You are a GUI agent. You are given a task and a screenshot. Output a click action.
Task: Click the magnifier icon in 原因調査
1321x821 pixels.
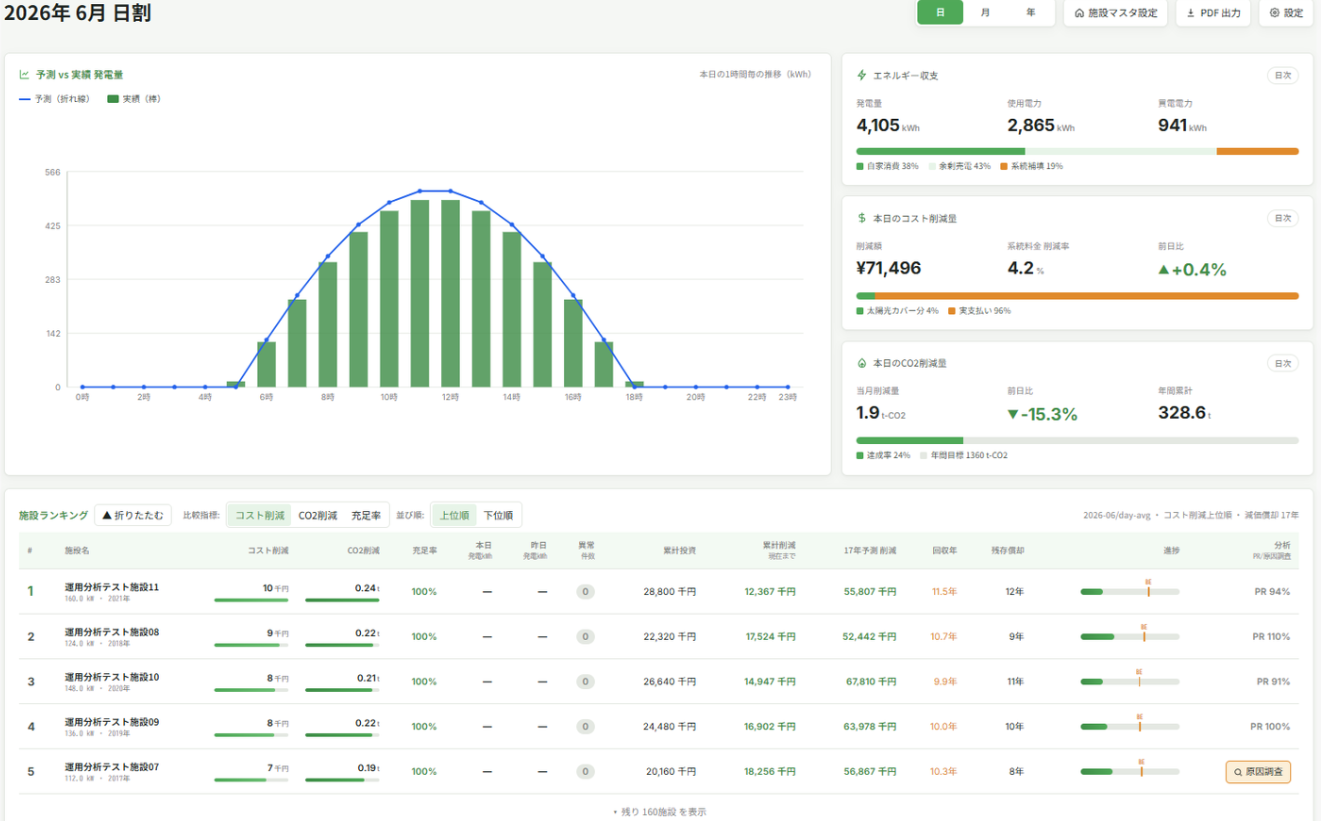click(1239, 772)
